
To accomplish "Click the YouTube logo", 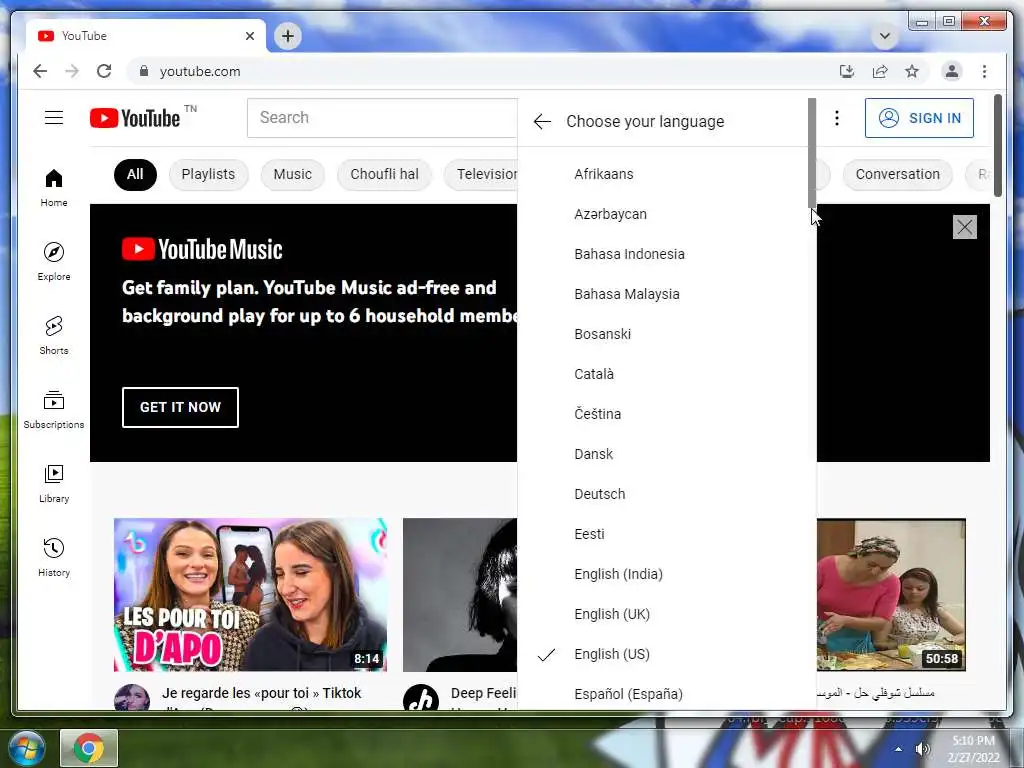I will click(135, 118).
